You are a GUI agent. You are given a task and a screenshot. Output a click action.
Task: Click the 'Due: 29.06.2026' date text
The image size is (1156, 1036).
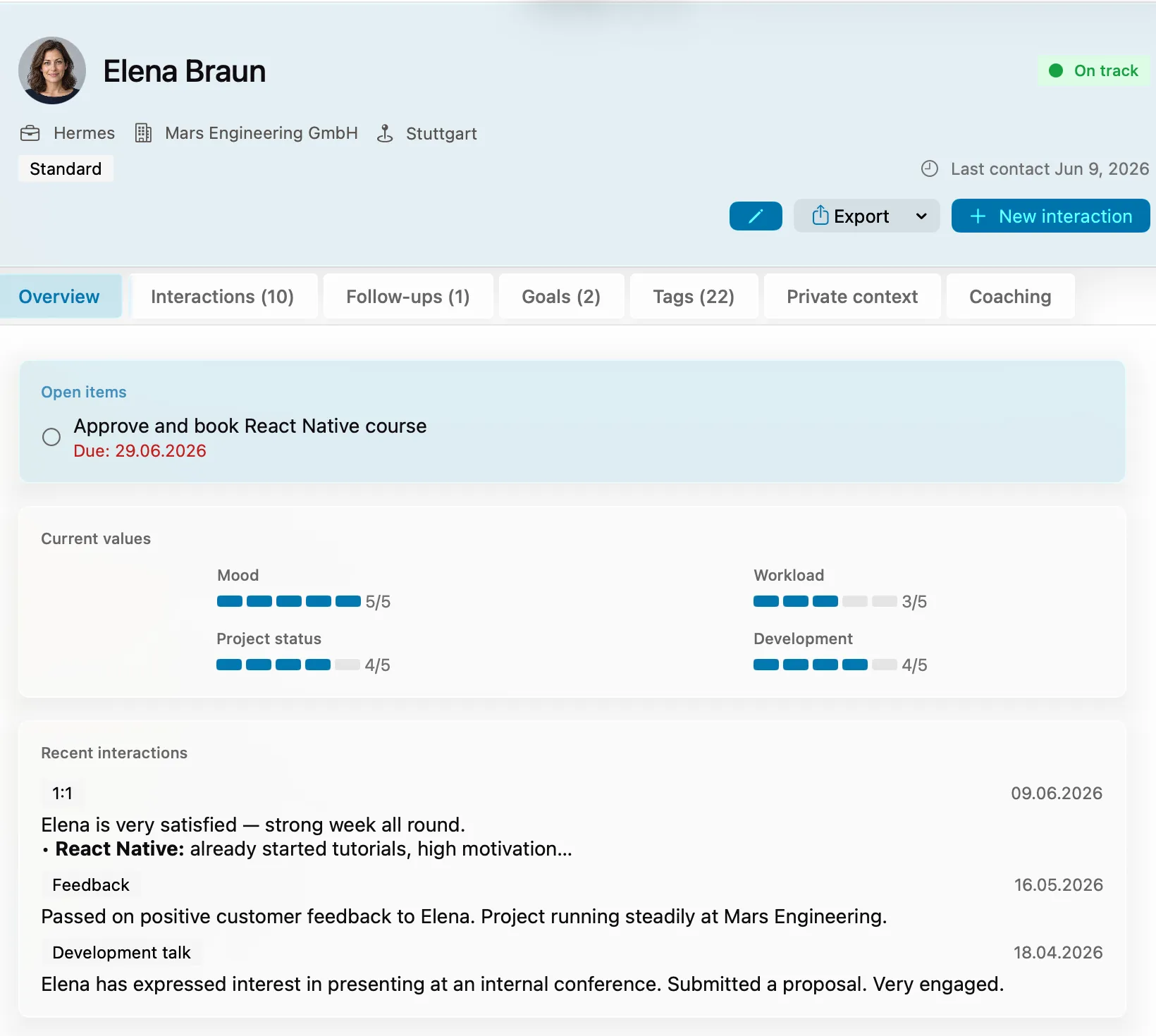click(140, 451)
